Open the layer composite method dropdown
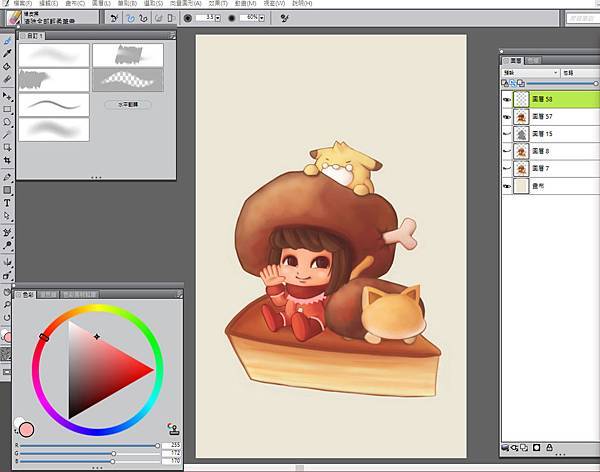The width and height of the screenshot is (600, 472). 531,73
